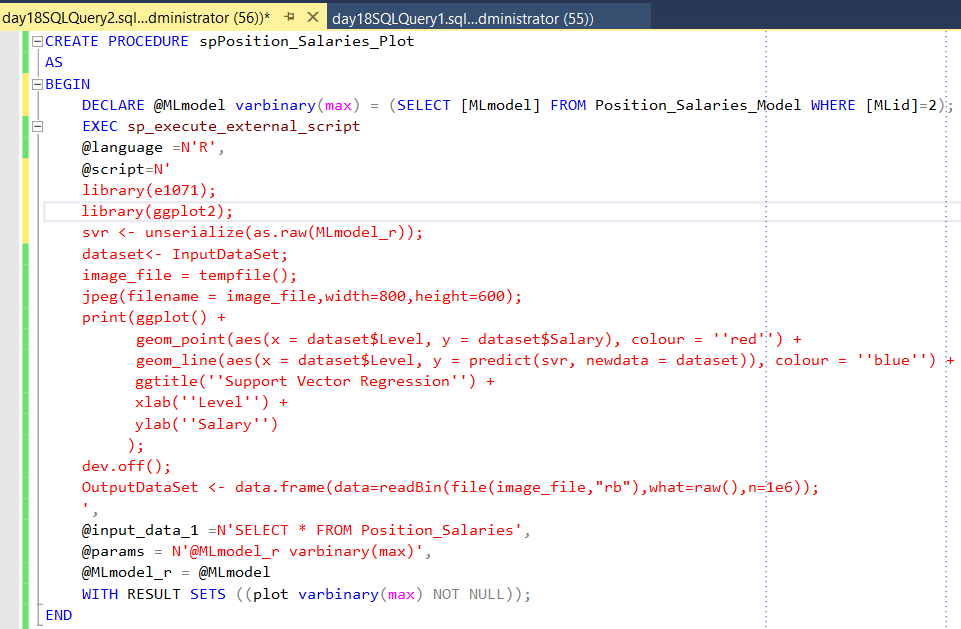Click print(ggplot() + line
The image size is (961, 629).
[x=154, y=318]
